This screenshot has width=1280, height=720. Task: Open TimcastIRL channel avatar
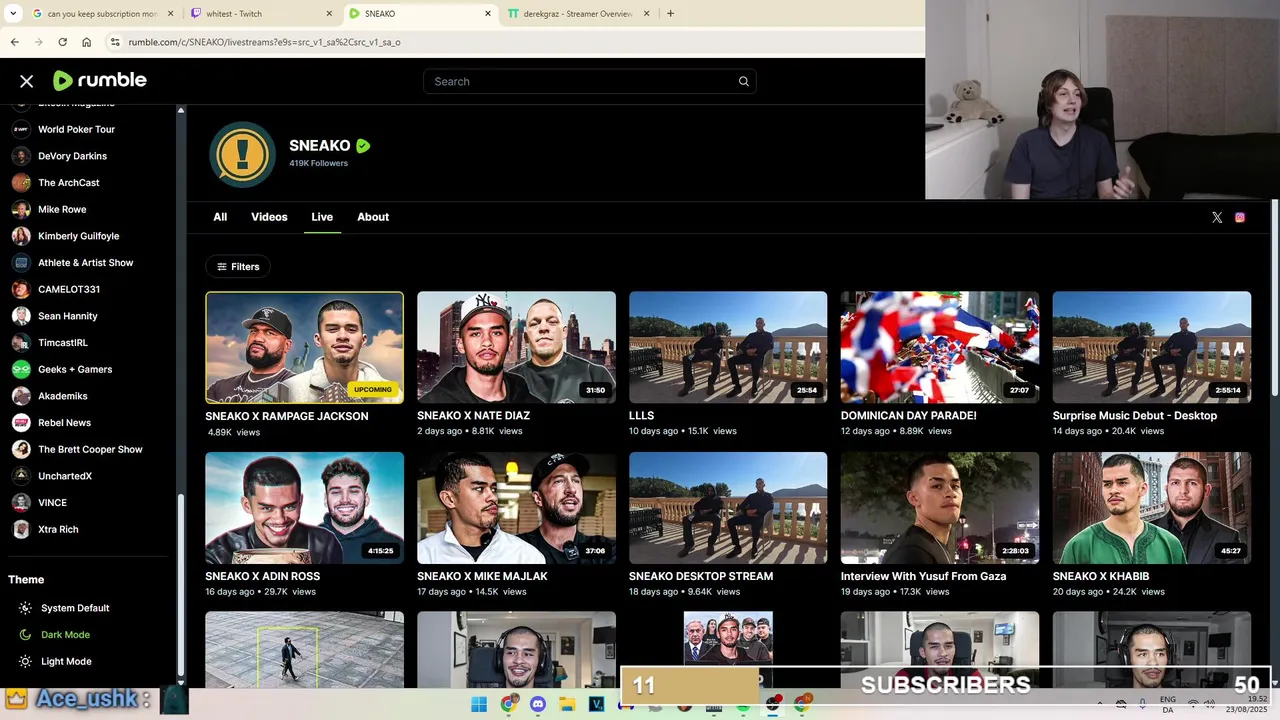click(x=21, y=343)
